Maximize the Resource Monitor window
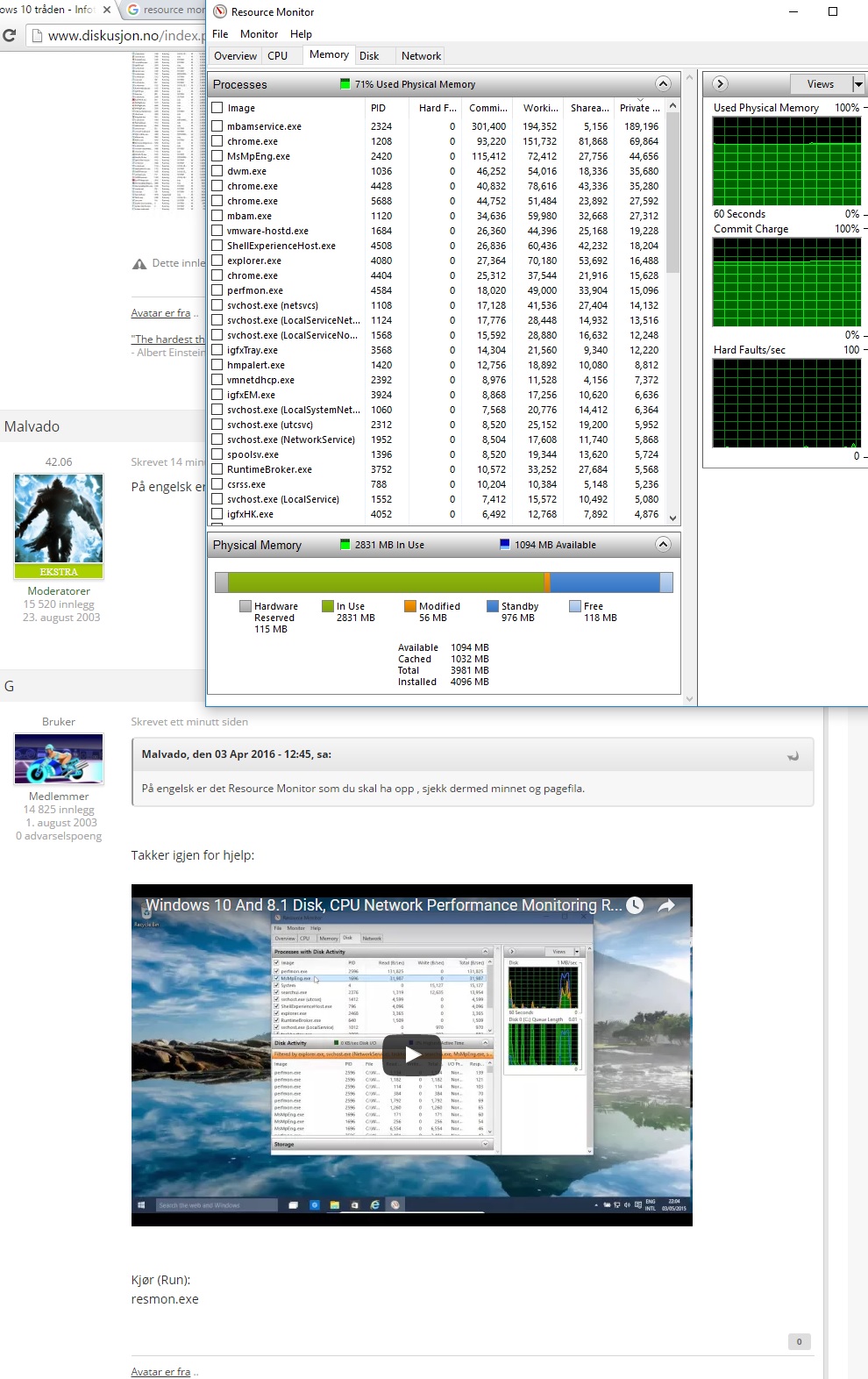The height and width of the screenshot is (1379, 868). pos(832,11)
